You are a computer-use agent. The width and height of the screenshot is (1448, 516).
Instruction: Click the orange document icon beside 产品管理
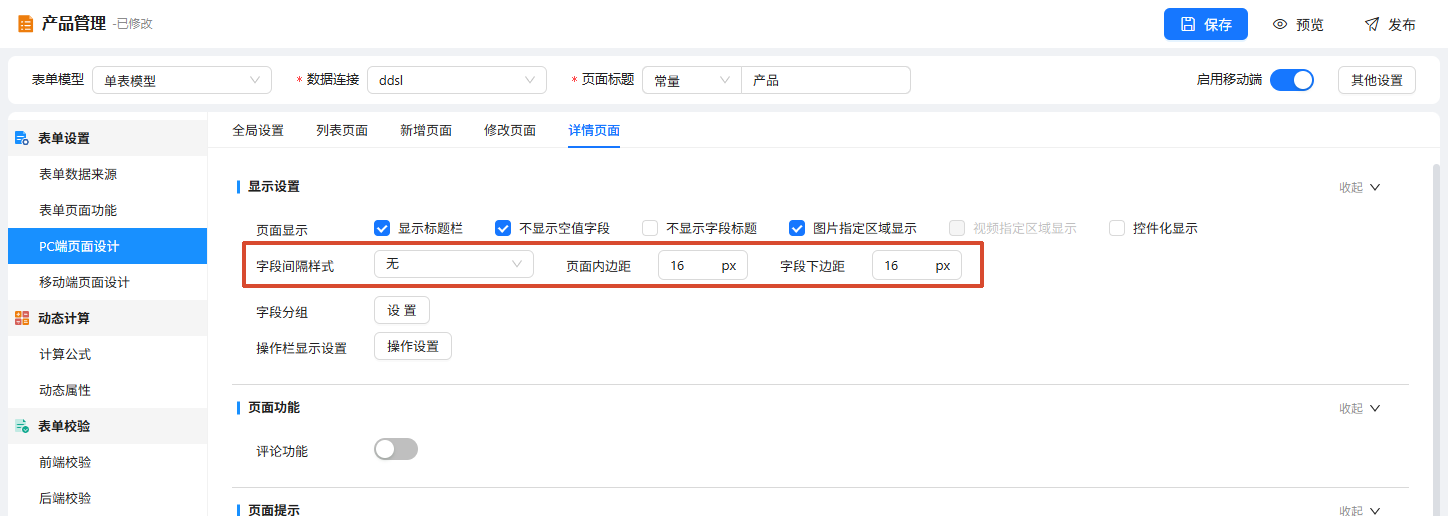pyautogui.click(x=25, y=24)
